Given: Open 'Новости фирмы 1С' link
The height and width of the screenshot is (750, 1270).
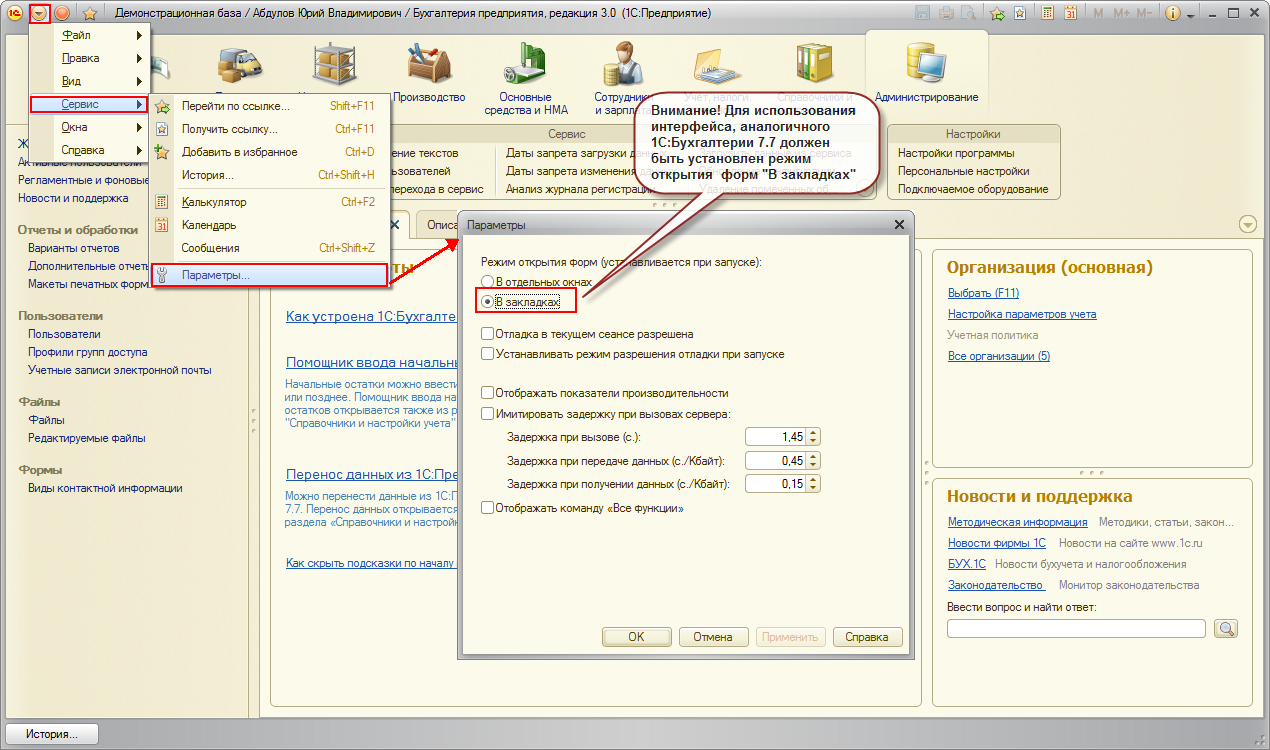Looking at the screenshot, I should click(x=997, y=543).
